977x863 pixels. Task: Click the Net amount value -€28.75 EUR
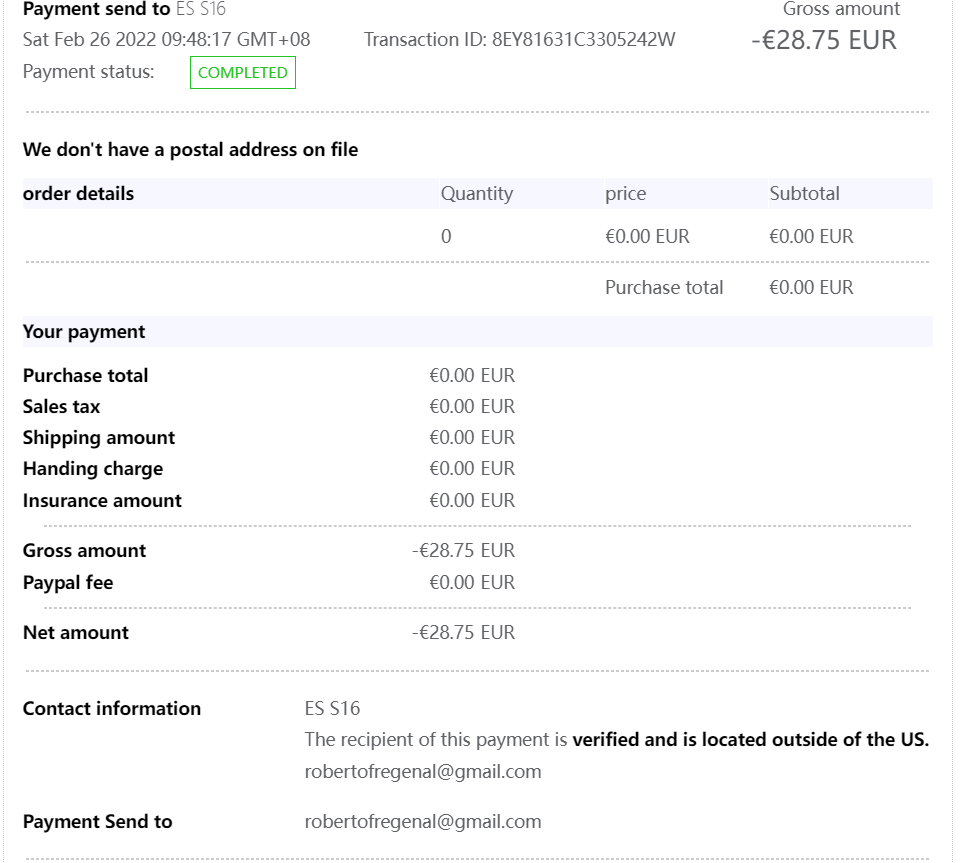point(463,632)
